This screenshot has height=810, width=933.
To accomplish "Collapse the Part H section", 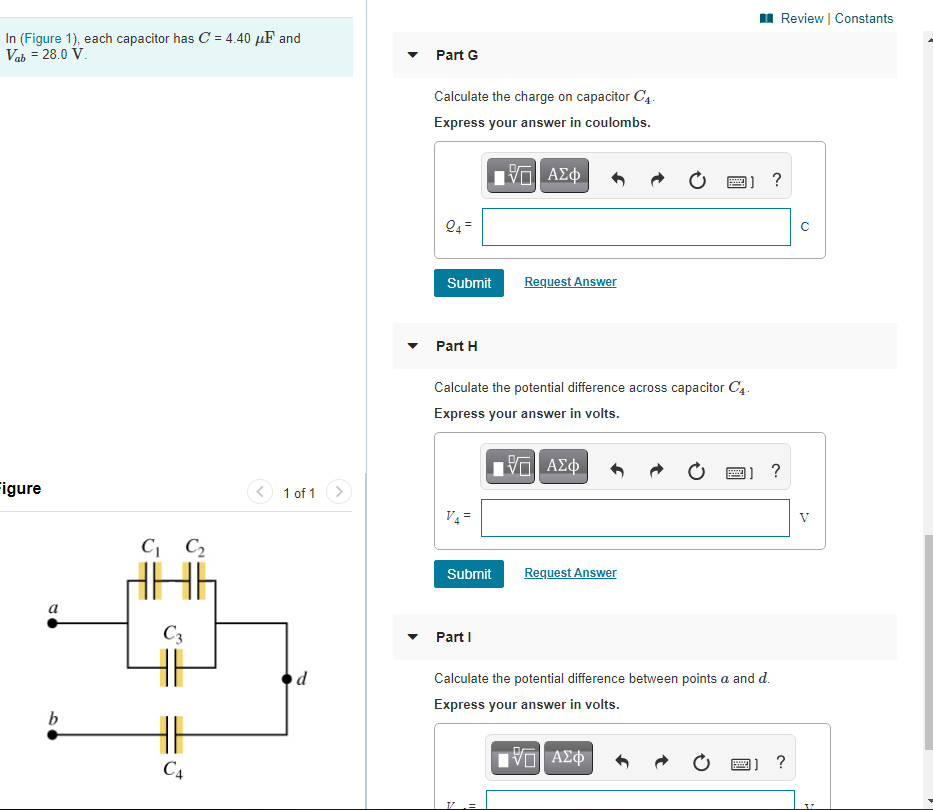I will point(412,345).
